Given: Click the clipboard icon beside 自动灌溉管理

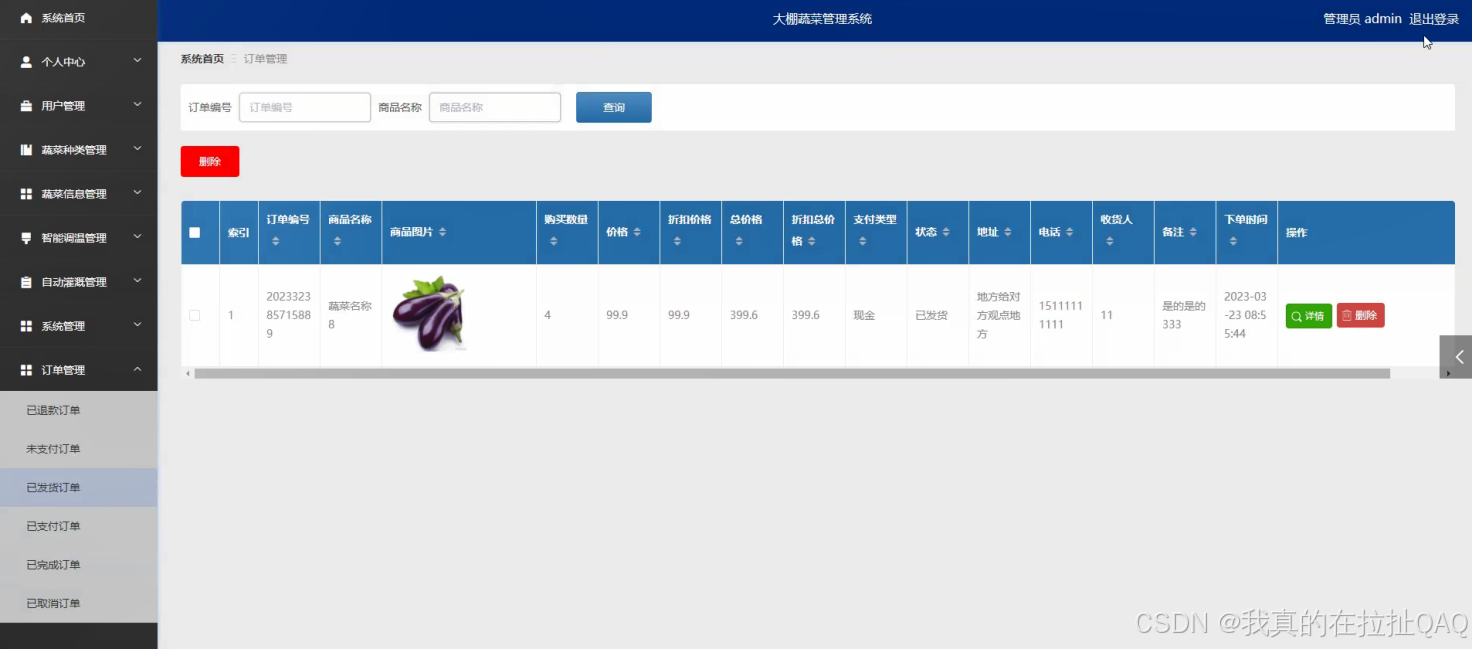Looking at the screenshot, I should (x=26, y=282).
